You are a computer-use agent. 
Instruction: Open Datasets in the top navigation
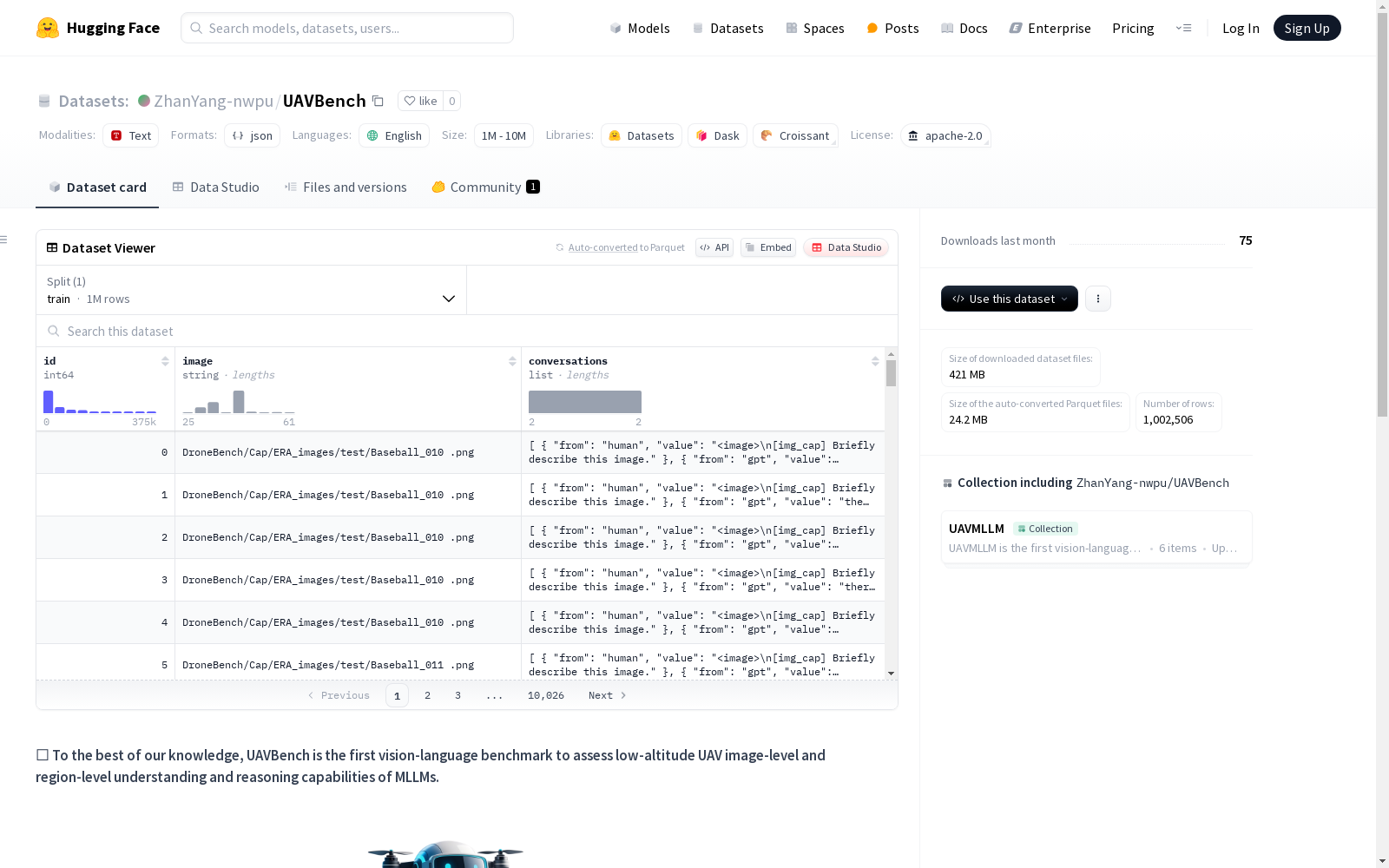pyautogui.click(x=727, y=28)
